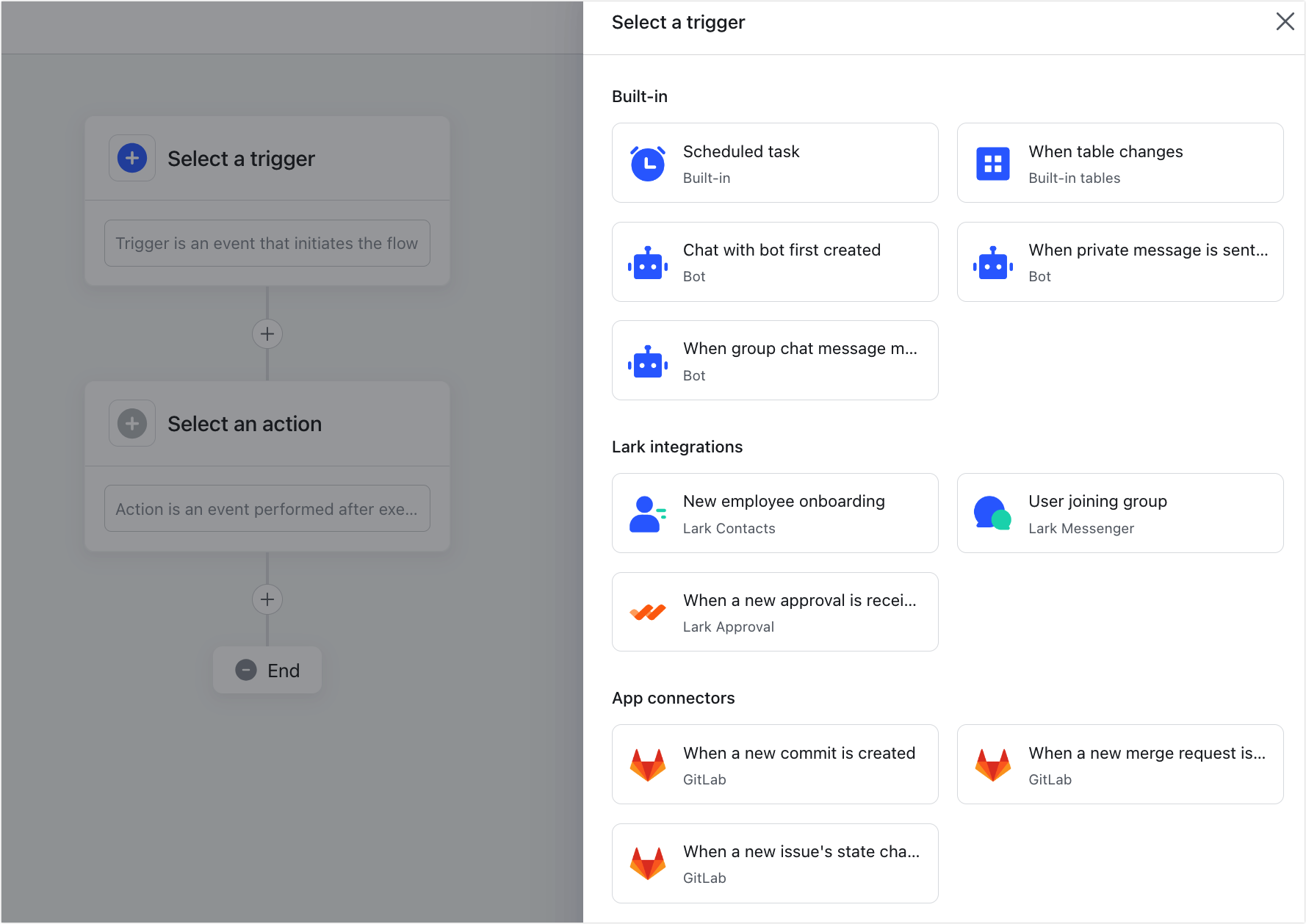
Task: Click the bot icon on Chat with bot first created
Action: click(x=647, y=261)
